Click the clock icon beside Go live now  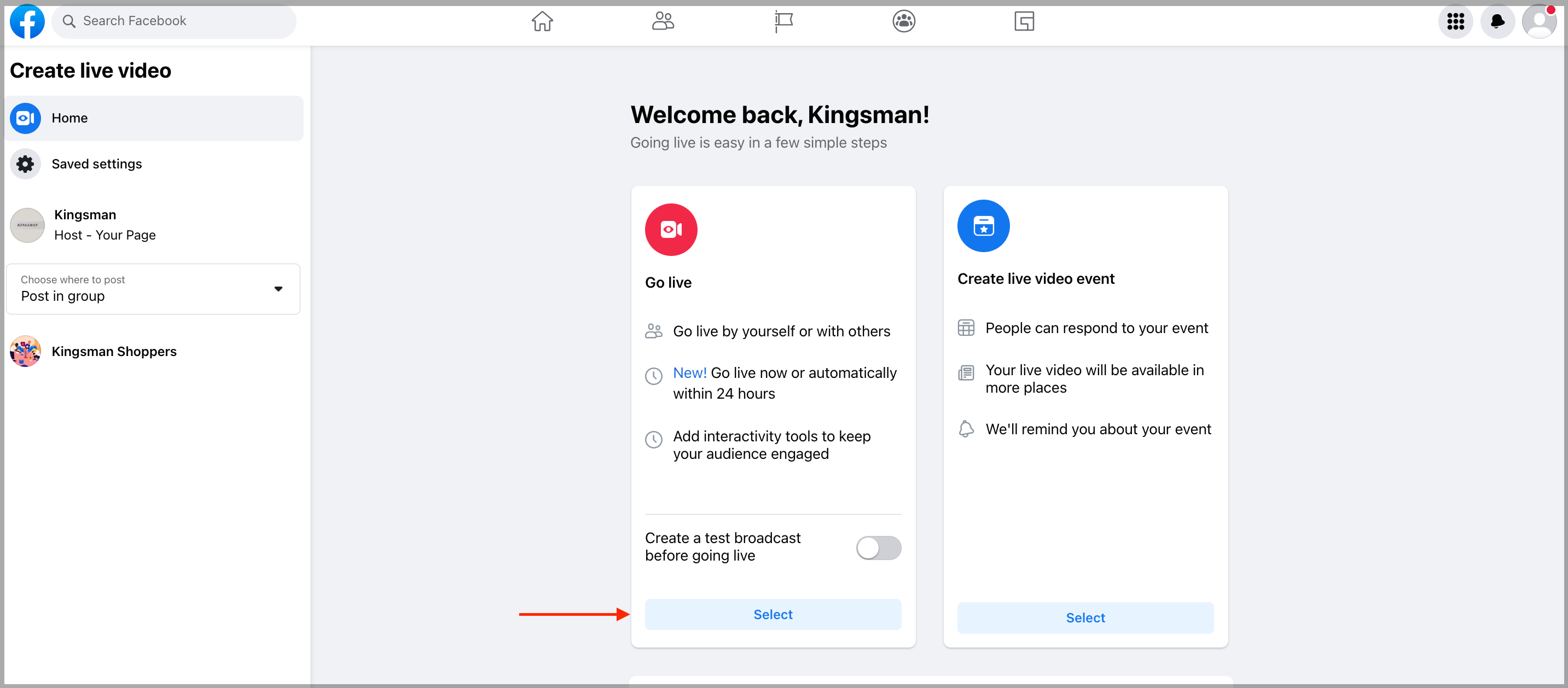pyautogui.click(x=654, y=376)
